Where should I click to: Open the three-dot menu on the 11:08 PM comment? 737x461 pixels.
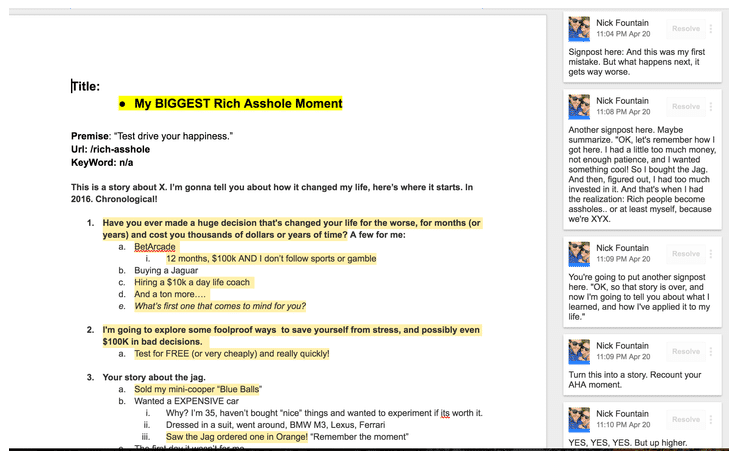click(711, 107)
